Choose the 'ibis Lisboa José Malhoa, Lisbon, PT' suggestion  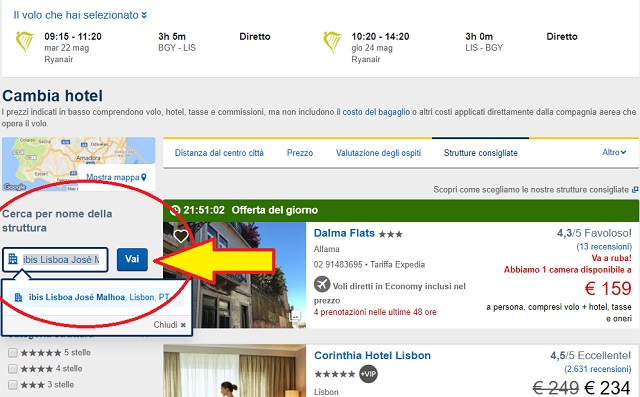[x=97, y=297]
